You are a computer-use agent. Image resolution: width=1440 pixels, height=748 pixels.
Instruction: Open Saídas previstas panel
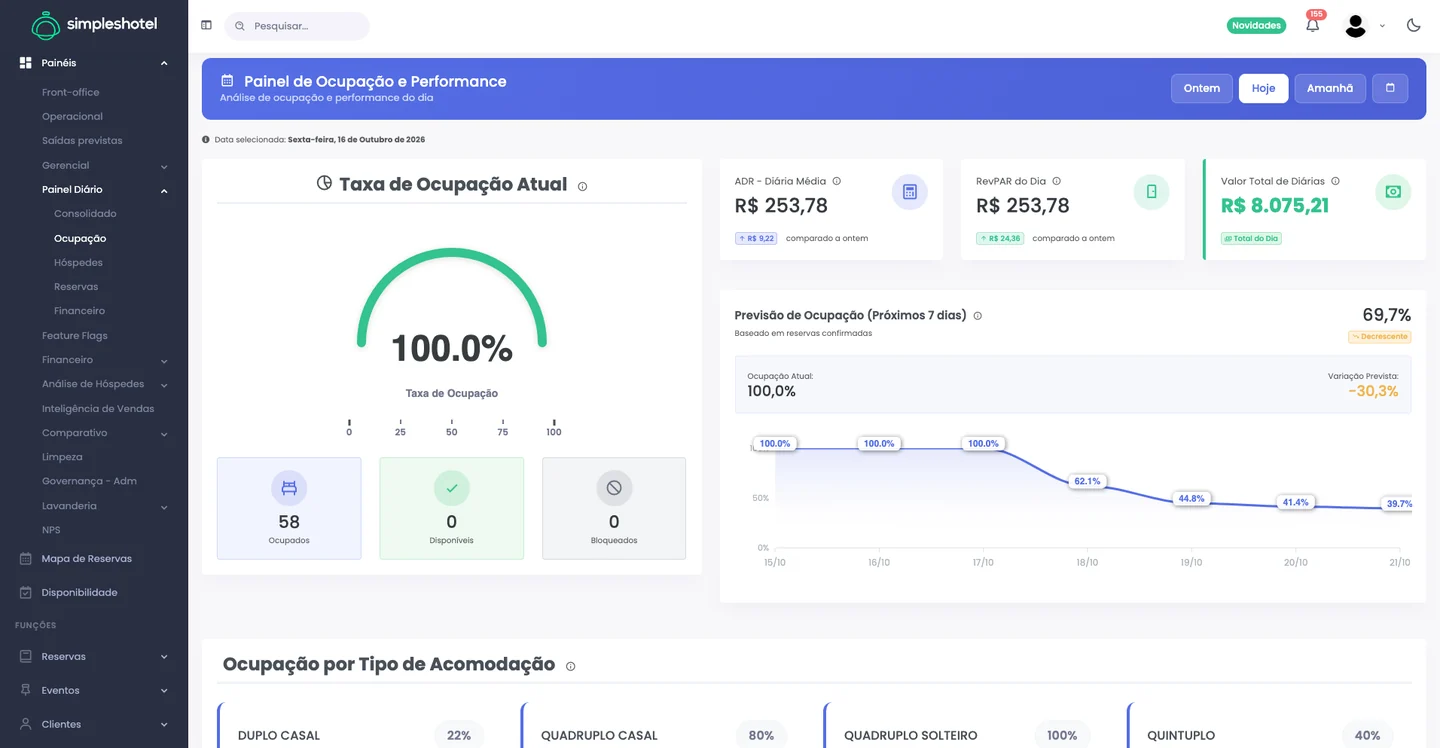click(x=82, y=141)
